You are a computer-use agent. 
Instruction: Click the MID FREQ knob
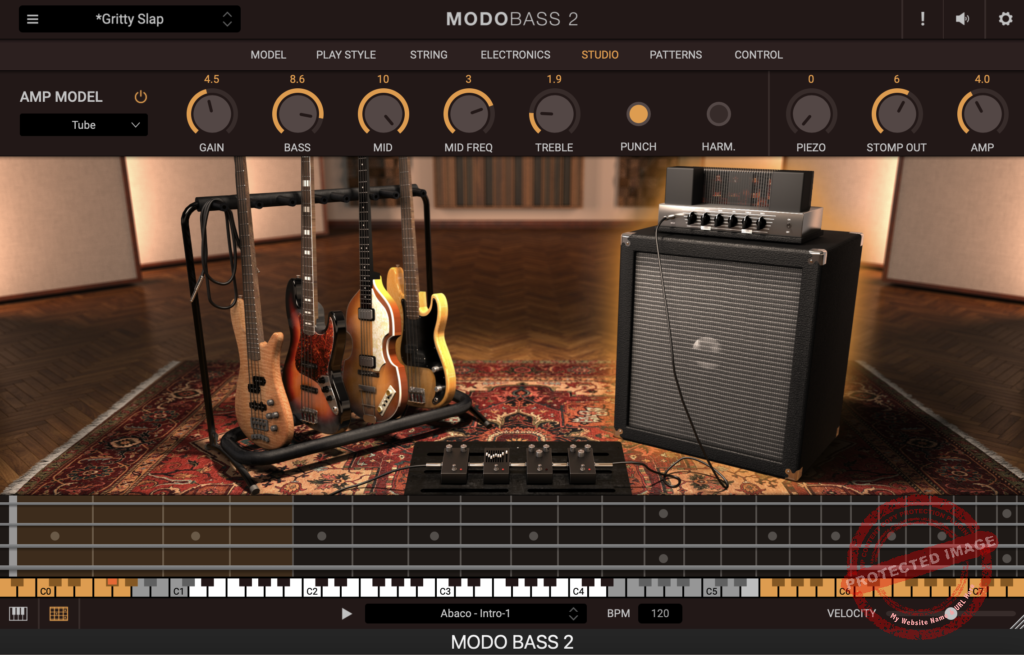coord(468,114)
